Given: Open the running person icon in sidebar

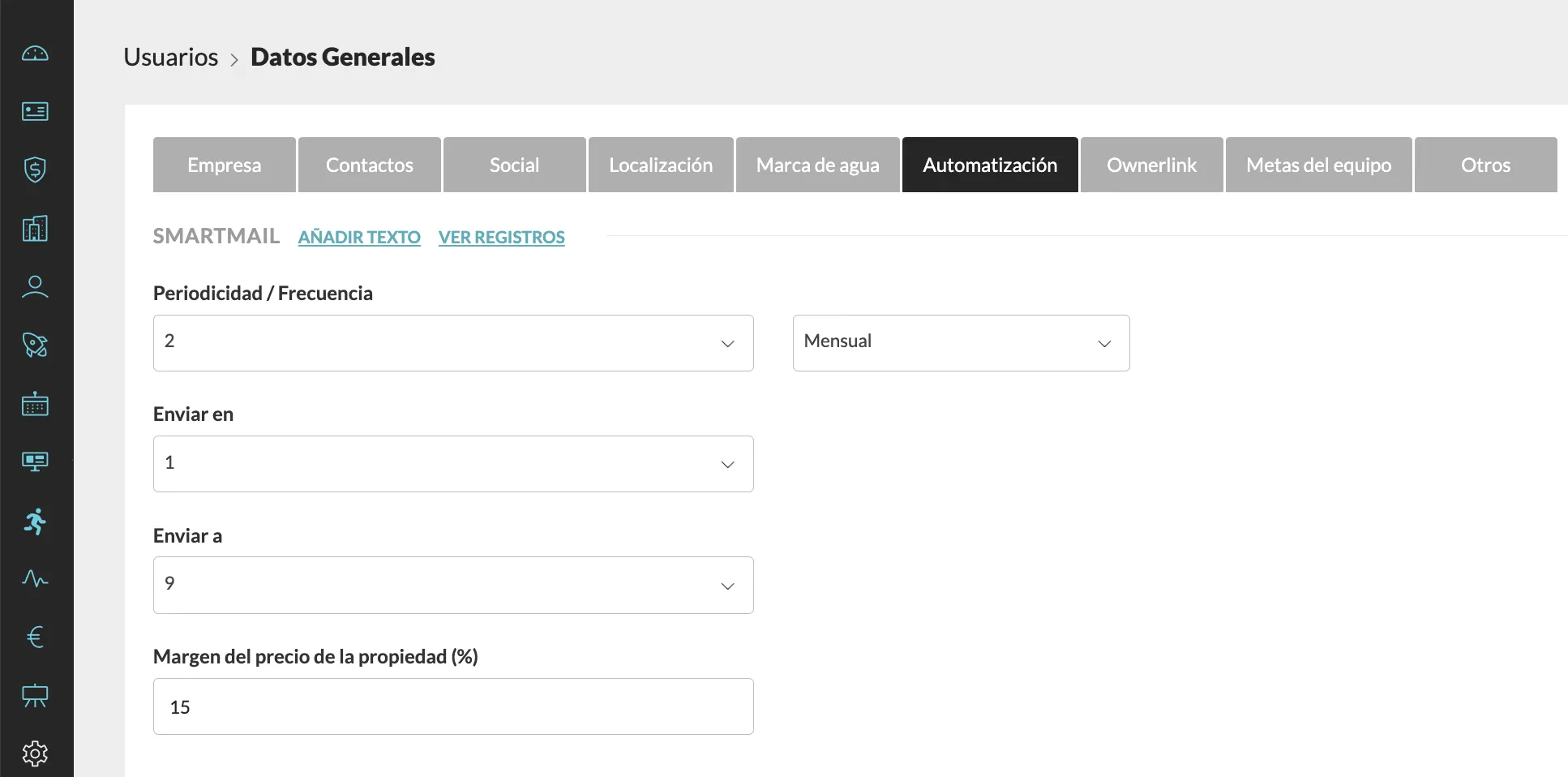Looking at the screenshot, I should click(35, 521).
